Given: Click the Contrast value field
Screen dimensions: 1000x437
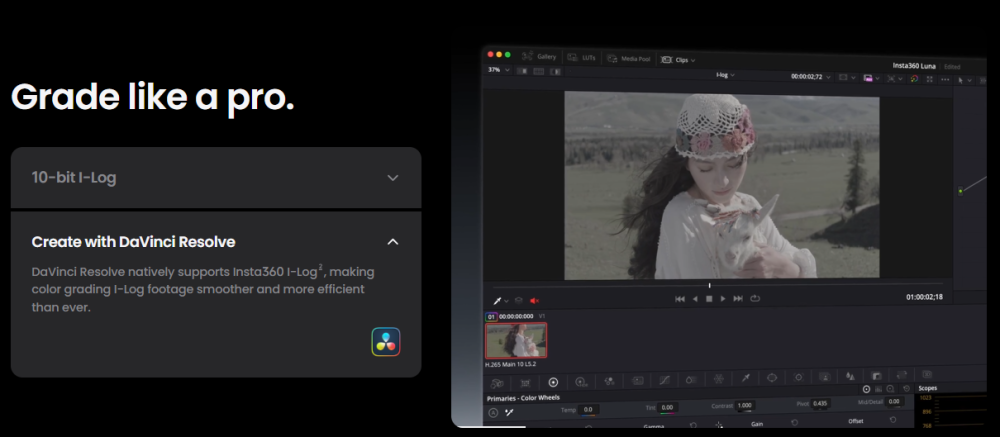Looking at the screenshot, I should point(744,405).
